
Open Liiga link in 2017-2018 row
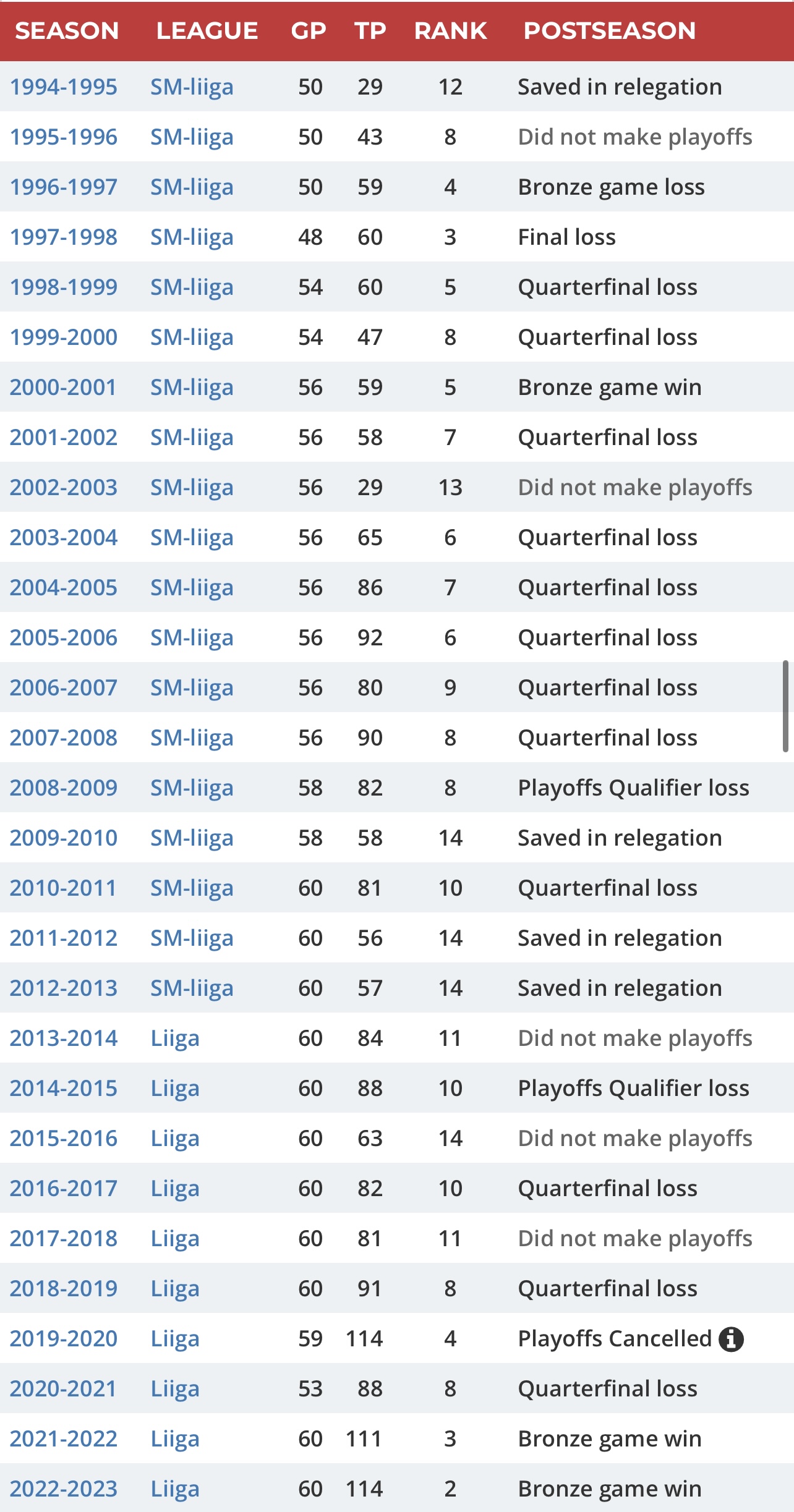pos(175,1239)
